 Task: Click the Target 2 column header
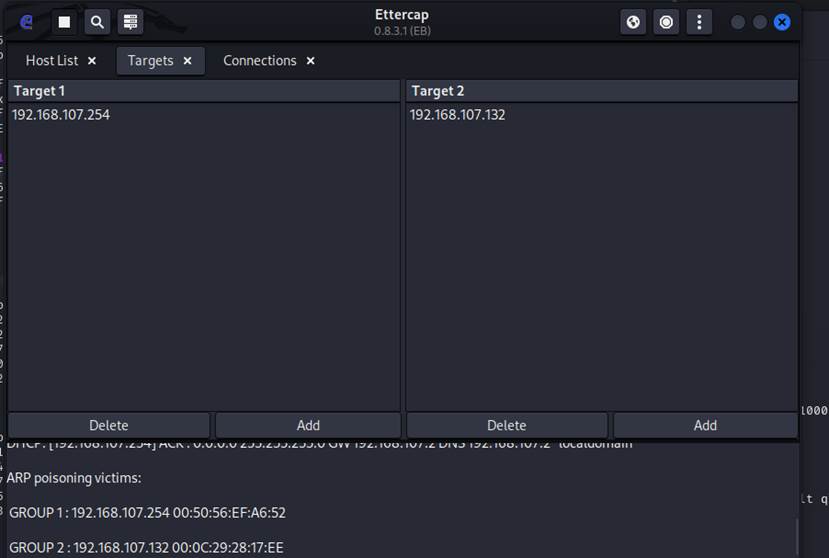coord(602,91)
